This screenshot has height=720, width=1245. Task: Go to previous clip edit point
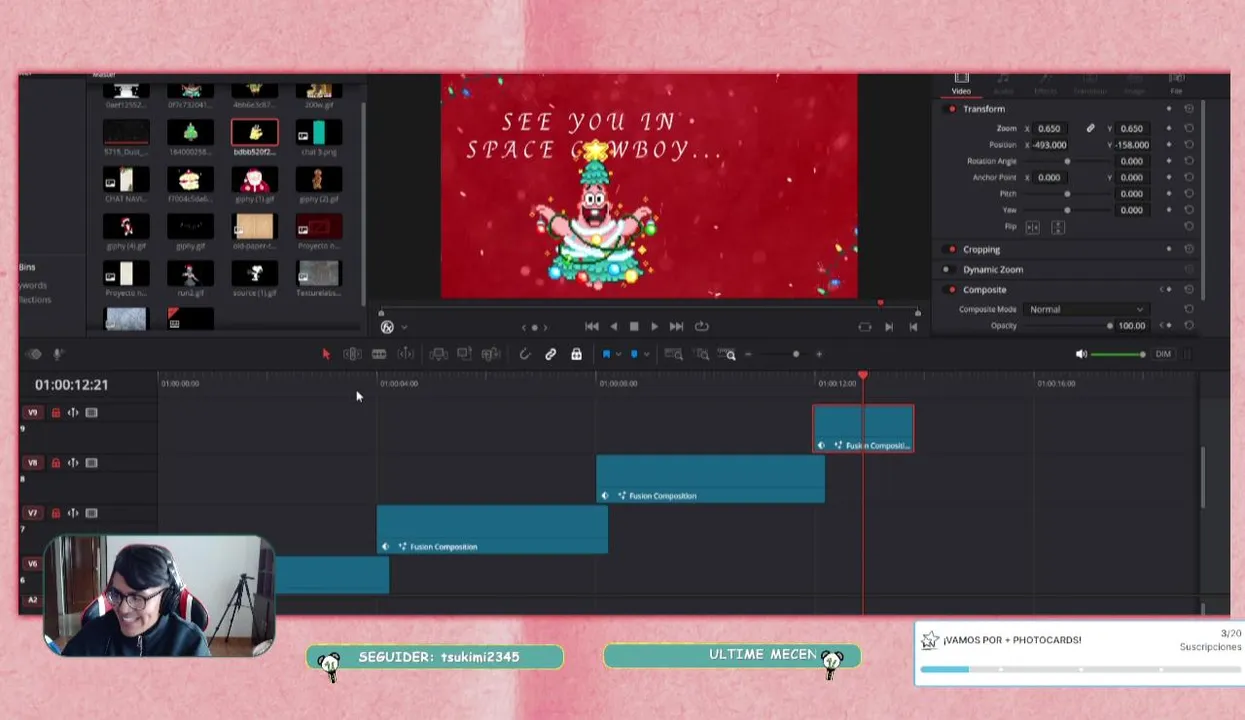tap(913, 327)
